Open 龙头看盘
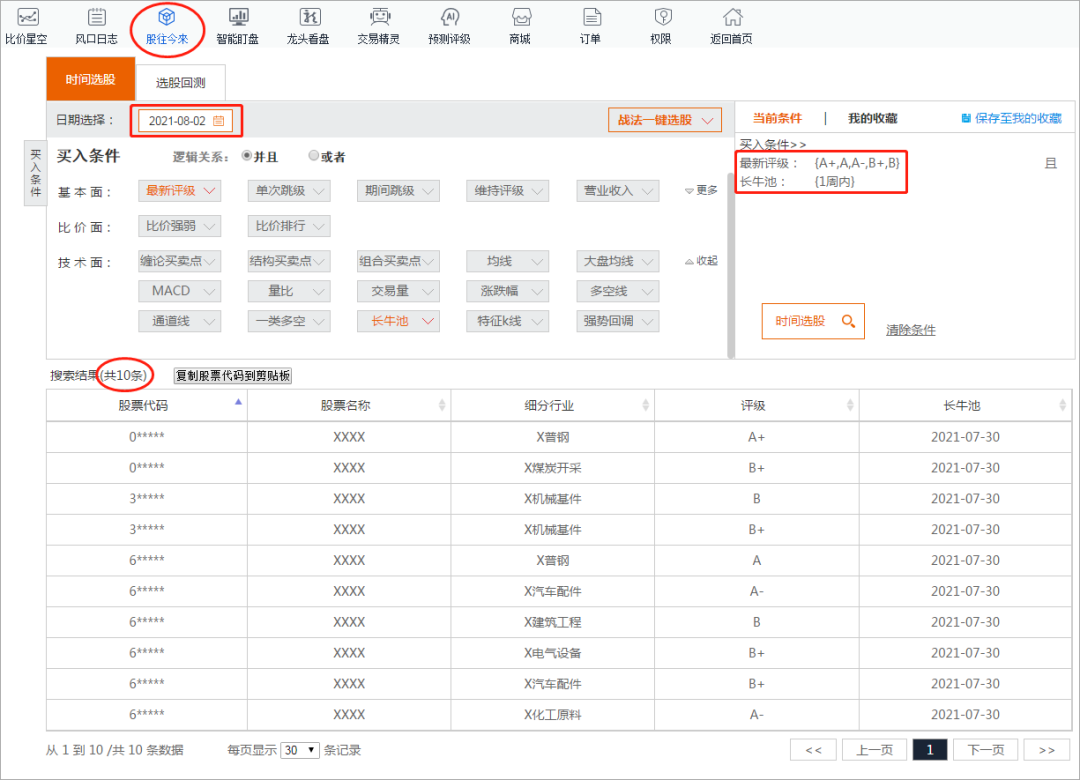 point(308,25)
